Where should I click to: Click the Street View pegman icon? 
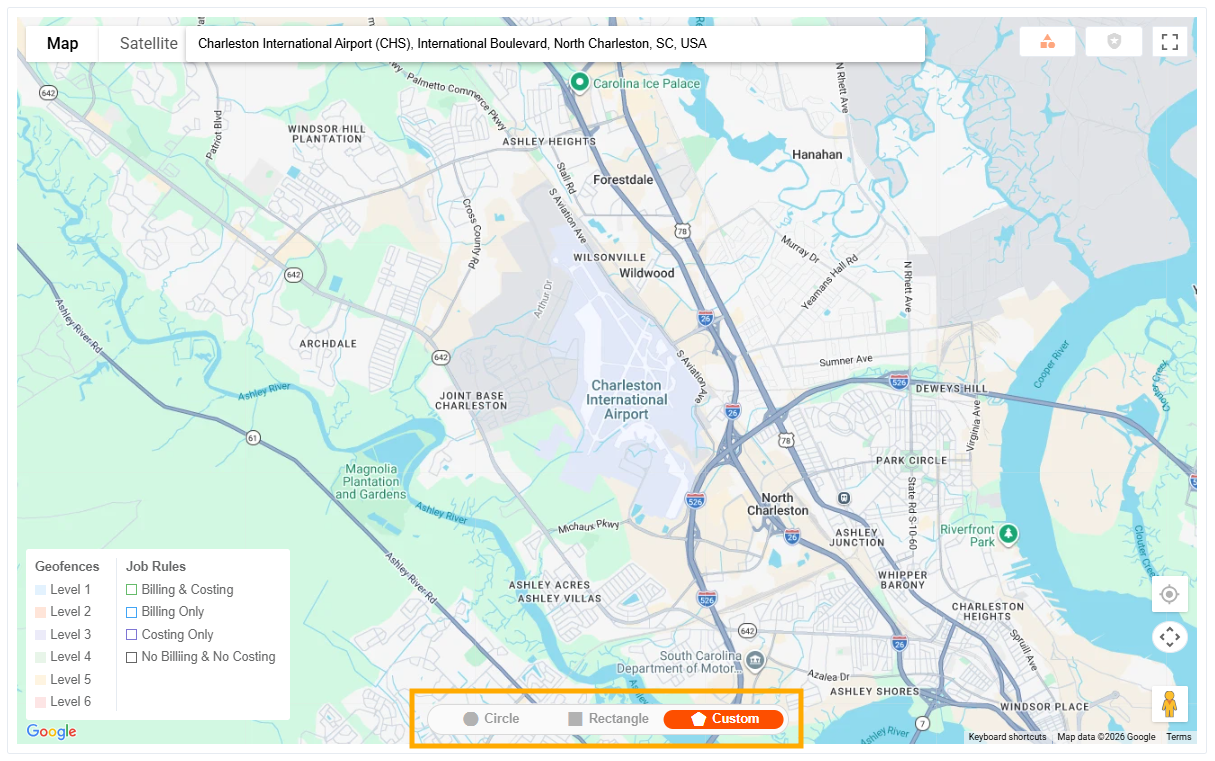pyautogui.click(x=1169, y=704)
